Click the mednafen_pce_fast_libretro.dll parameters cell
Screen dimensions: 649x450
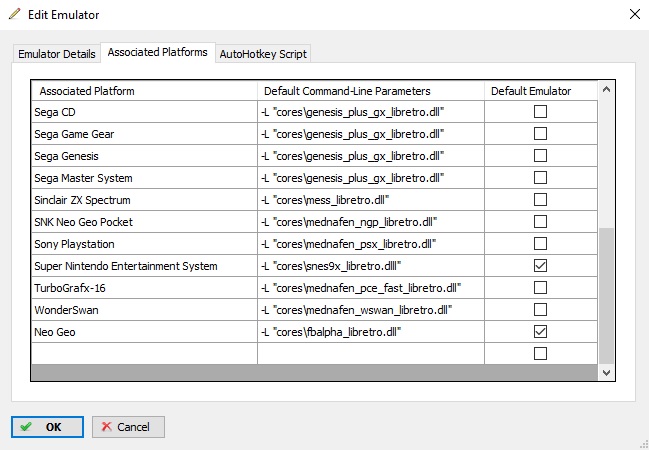coord(371,287)
